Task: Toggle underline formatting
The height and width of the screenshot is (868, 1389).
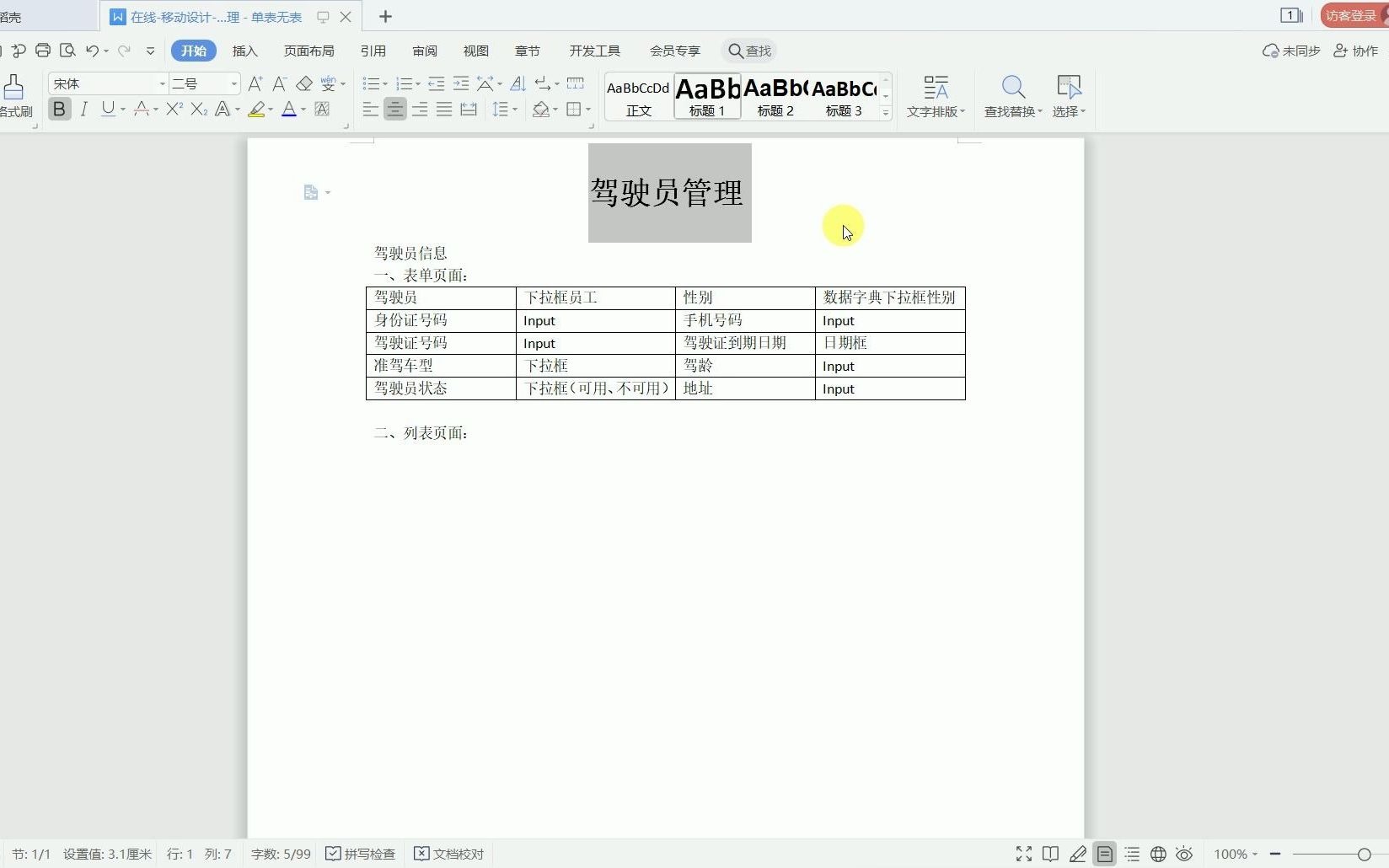Action: tap(108, 109)
